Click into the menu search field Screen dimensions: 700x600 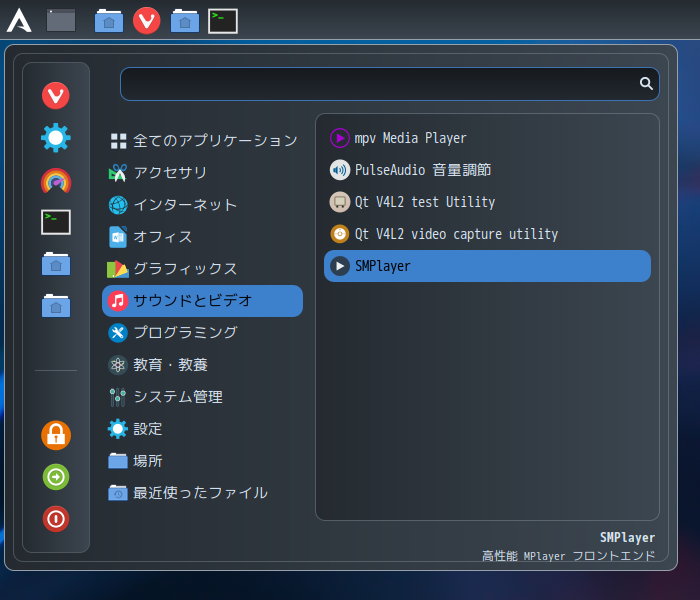389,84
